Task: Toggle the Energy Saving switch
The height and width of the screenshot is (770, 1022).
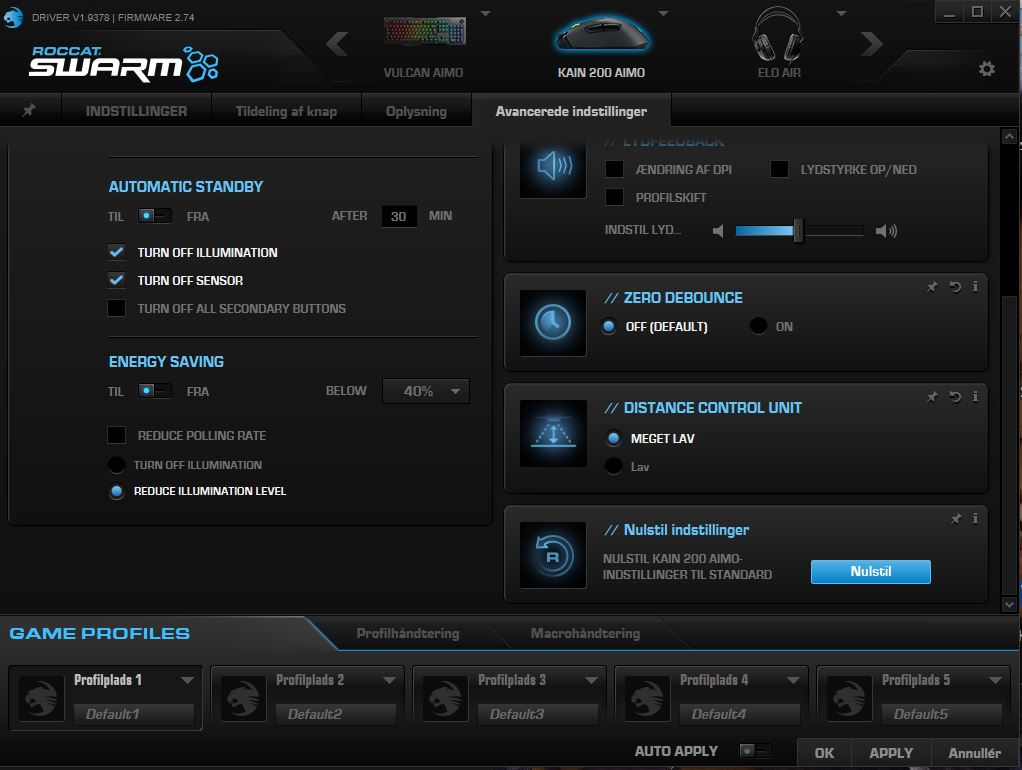Action: (x=154, y=391)
